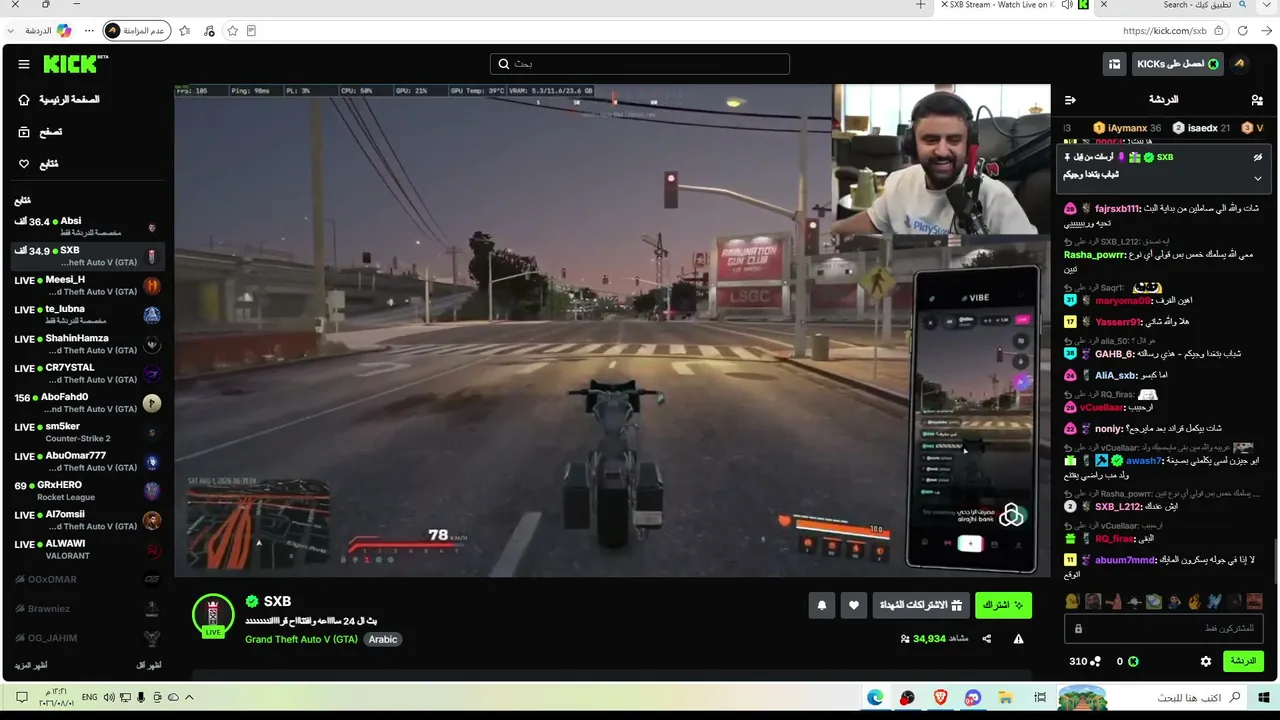Open ShahinHamza channel from the sidebar
The width and height of the screenshot is (1280, 720).
87,344
